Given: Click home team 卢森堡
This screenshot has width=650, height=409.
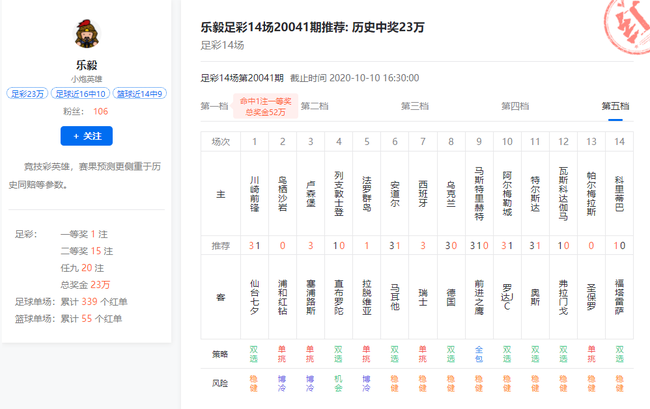Looking at the screenshot, I should 310,194.
